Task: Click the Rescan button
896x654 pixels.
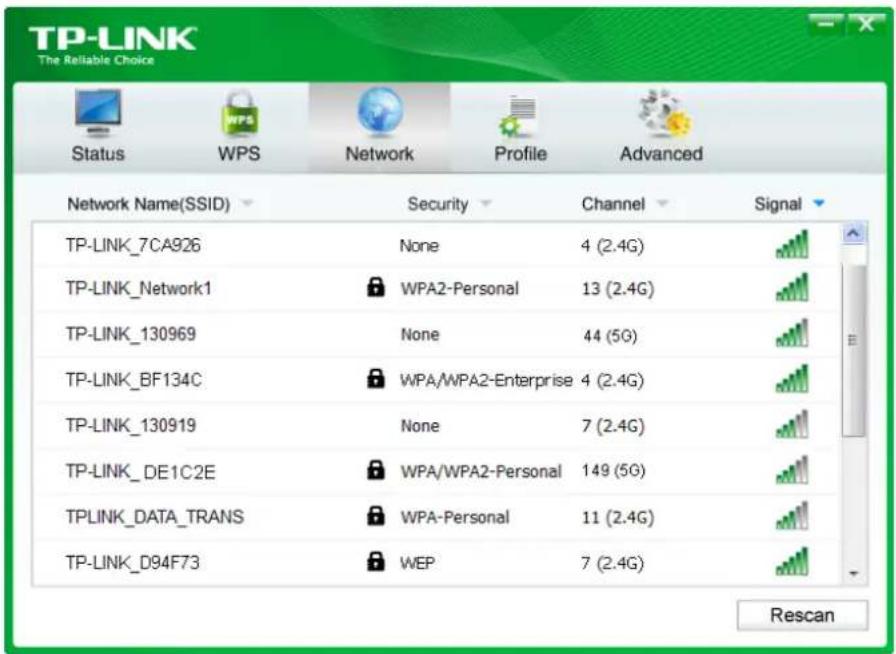Action: (802, 615)
